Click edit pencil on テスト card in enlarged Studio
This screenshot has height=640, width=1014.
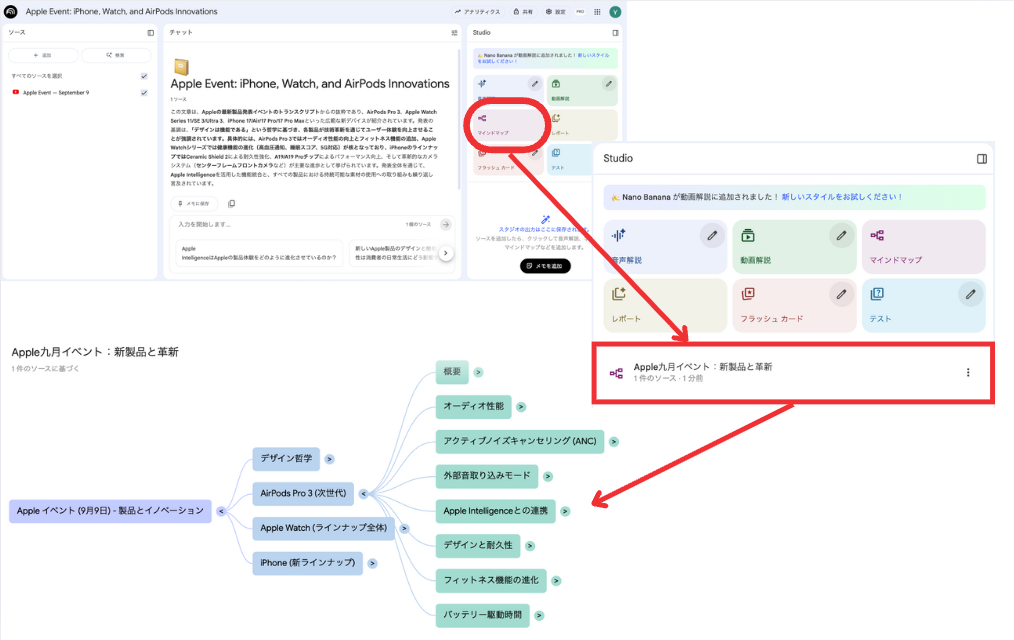pyautogui.click(x=969, y=294)
